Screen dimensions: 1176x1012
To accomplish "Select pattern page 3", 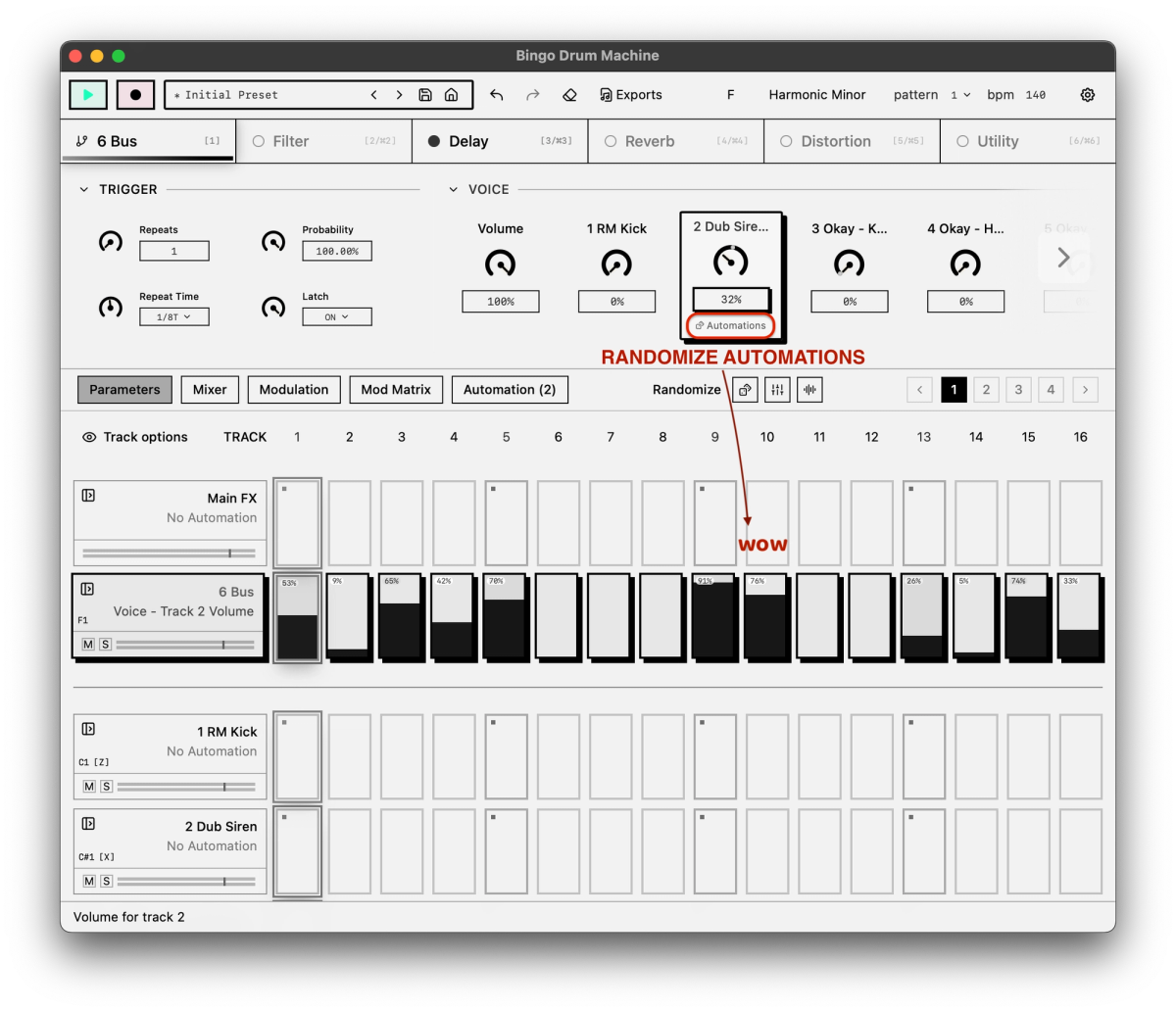I will 1018,389.
